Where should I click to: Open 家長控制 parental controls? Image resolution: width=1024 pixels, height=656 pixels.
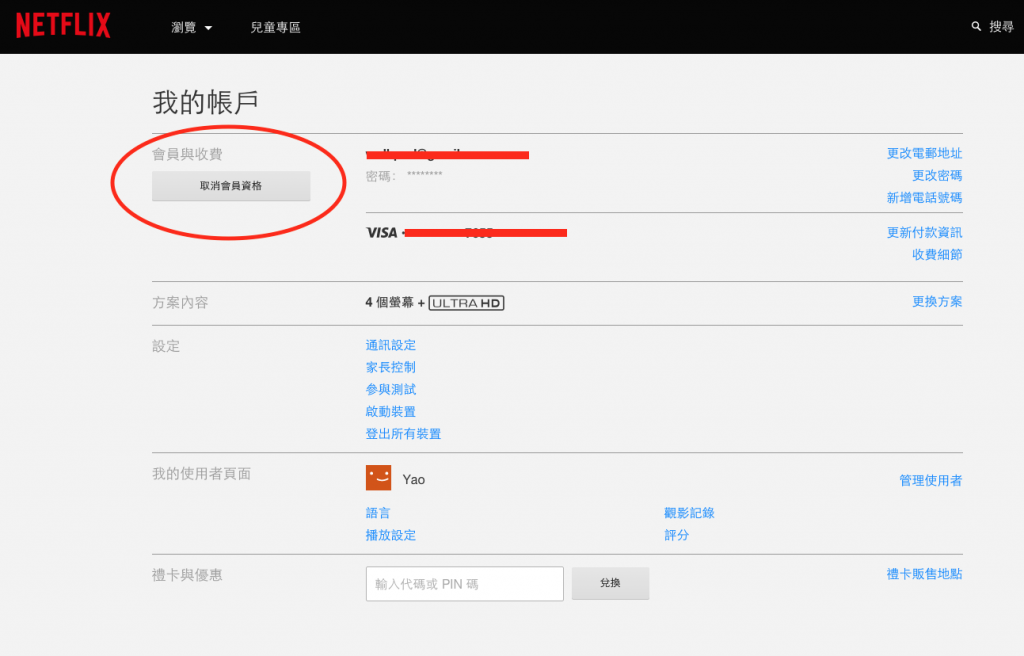[x=391, y=367]
